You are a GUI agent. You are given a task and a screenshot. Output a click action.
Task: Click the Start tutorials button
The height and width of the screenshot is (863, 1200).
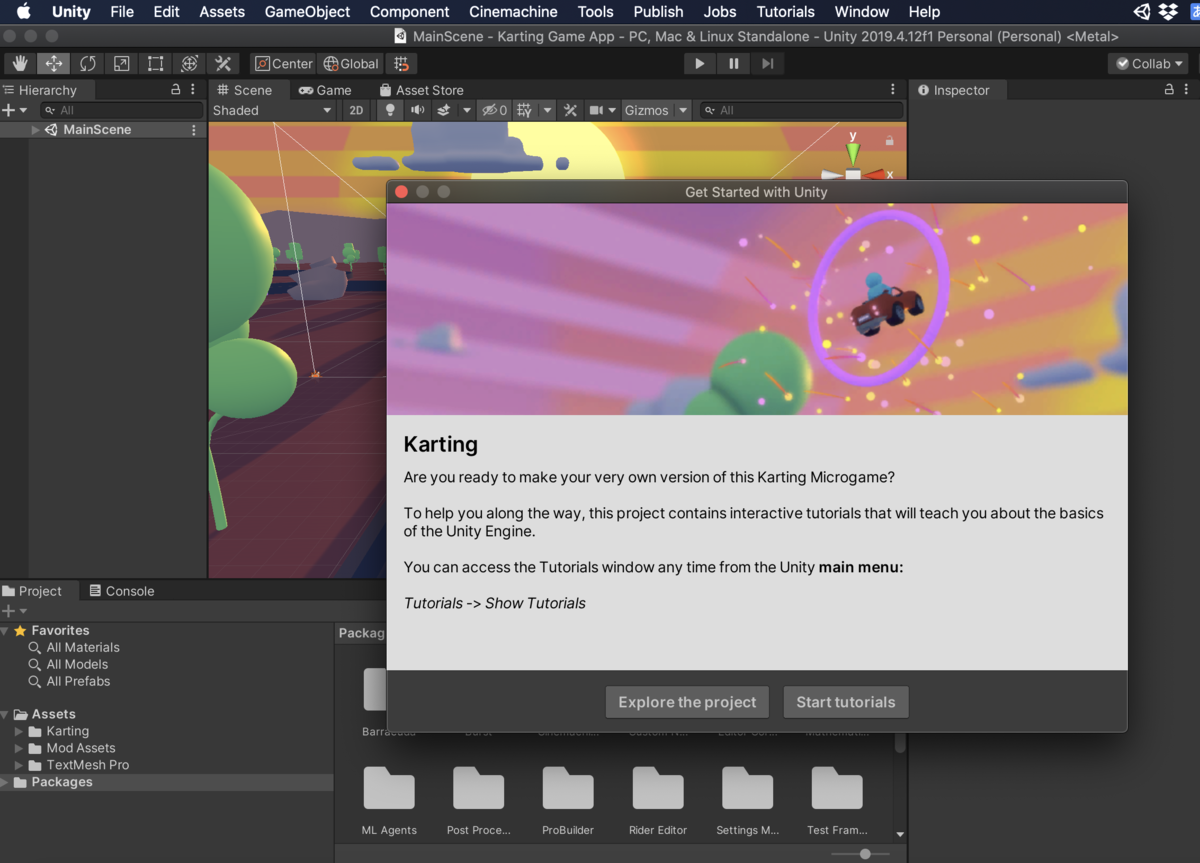tap(846, 702)
